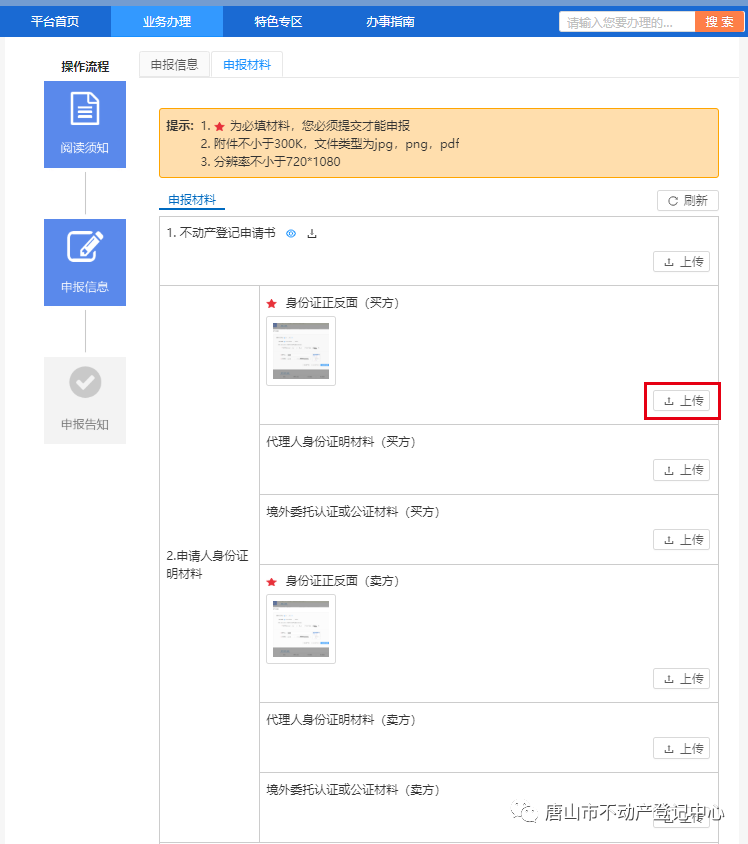Screen dimensions: 748x844
Task: Upload 境外委托认证或公证材料 (买方) file
Action: coord(682,540)
